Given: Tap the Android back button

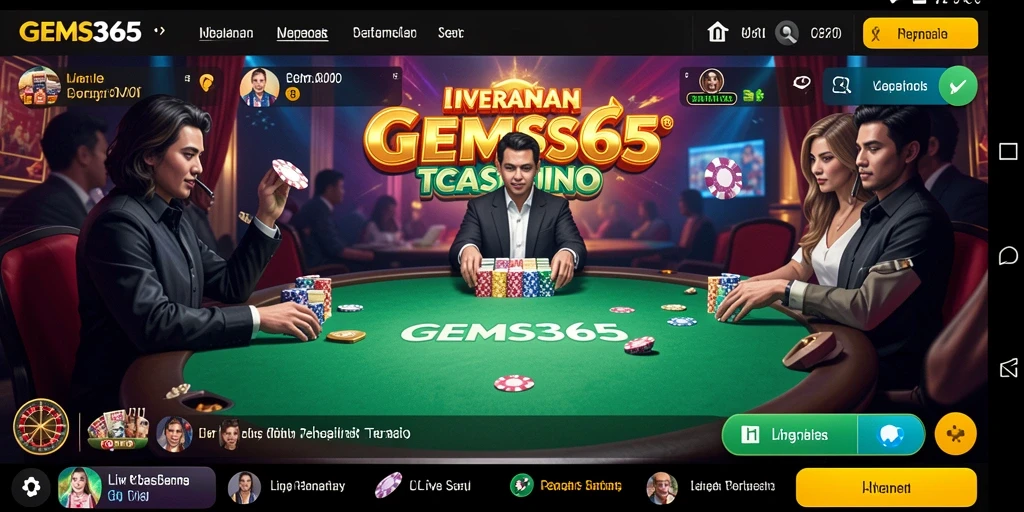Looking at the screenshot, I should (1008, 368).
